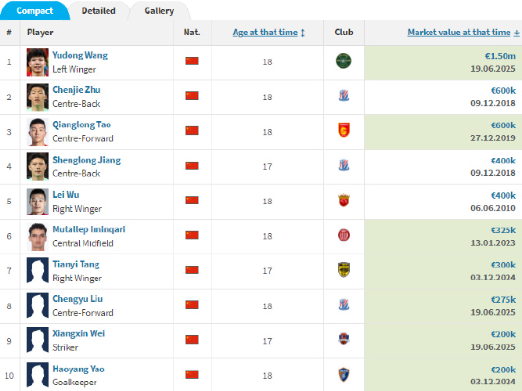522x391 pixels.
Task: Click Lei Wu's portrait thumbnail
Action: point(38,201)
